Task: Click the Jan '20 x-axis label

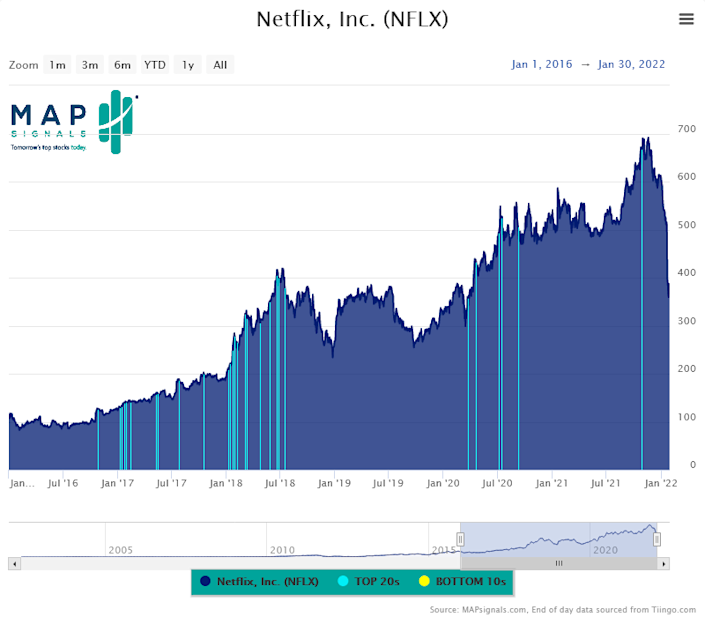Action: tap(443, 483)
